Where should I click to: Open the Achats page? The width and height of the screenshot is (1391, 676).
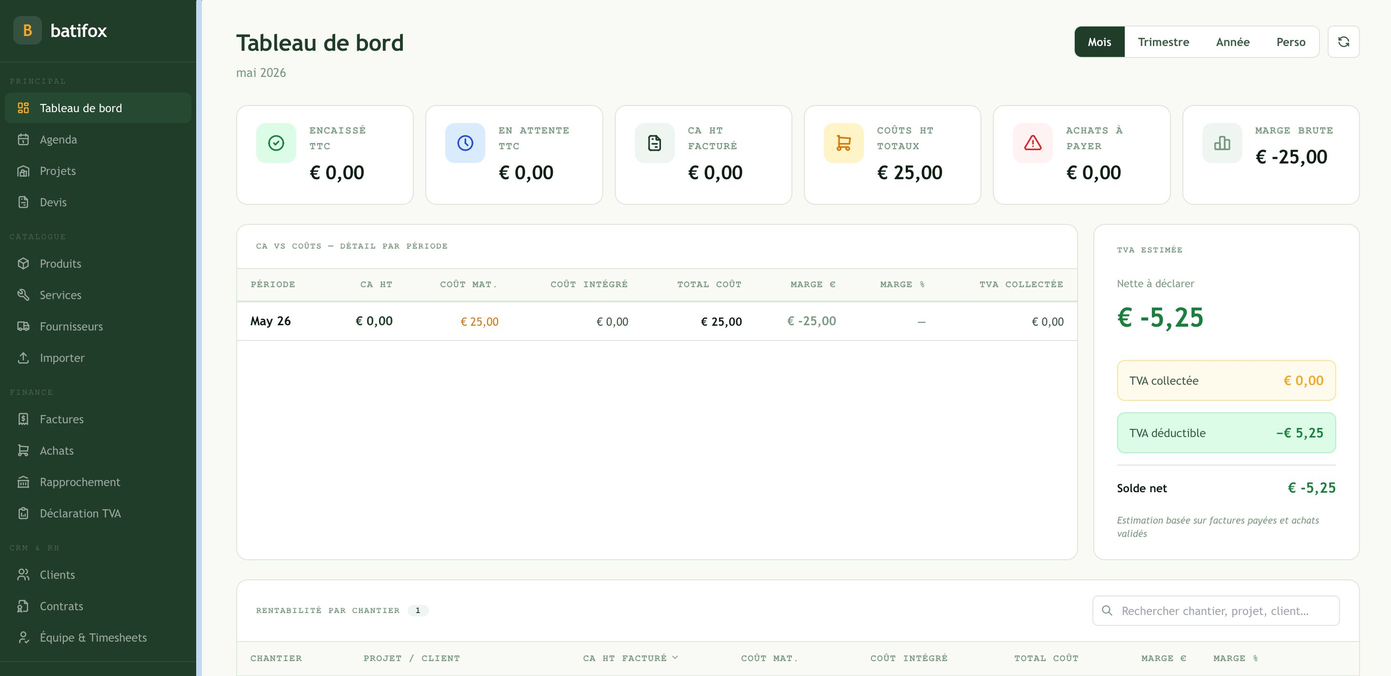point(98,451)
